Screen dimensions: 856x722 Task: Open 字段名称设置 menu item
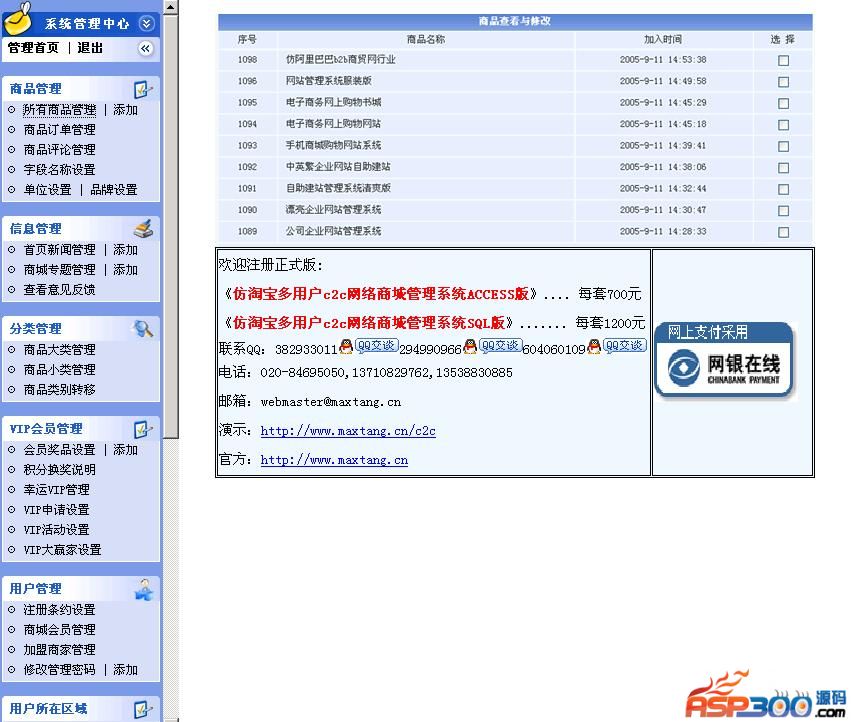click(60, 170)
